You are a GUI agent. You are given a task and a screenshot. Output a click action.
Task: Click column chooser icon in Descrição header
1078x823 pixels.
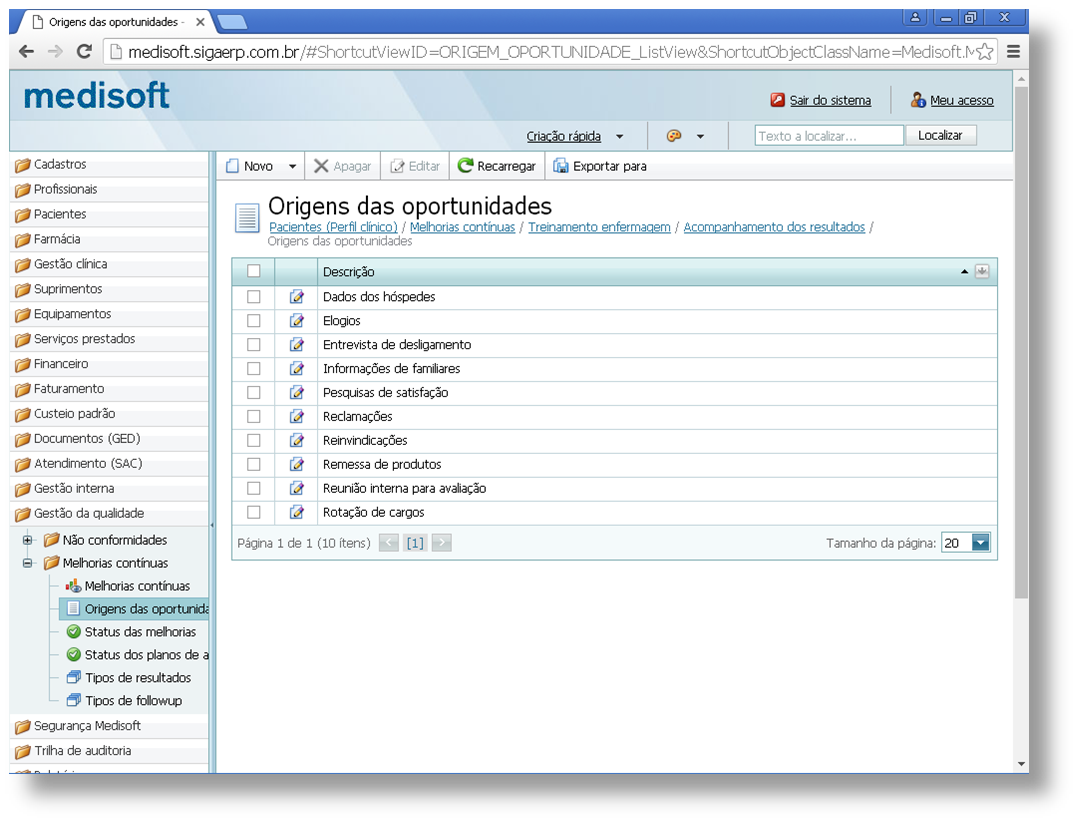(982, 271)
